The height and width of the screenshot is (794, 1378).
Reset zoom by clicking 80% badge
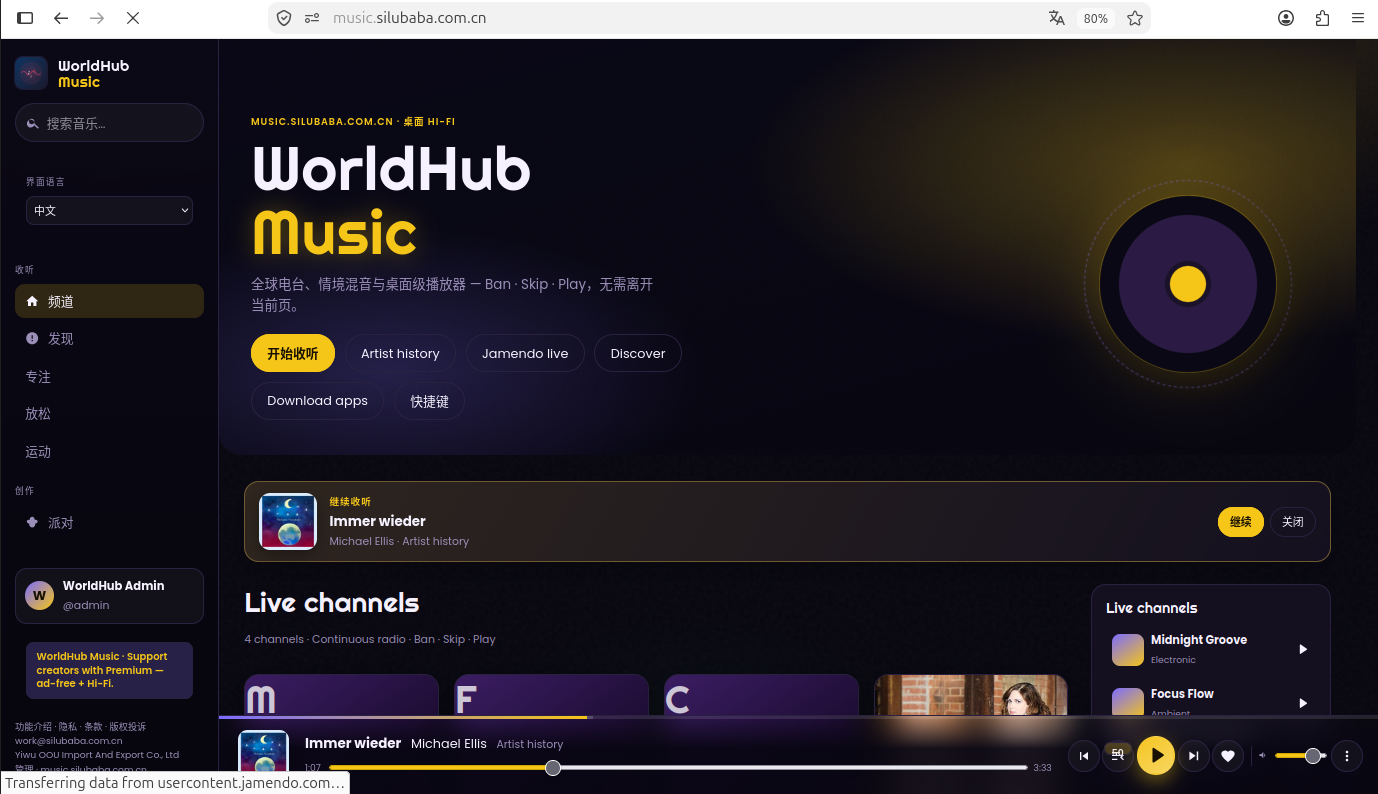click(x=1095, y=18)
